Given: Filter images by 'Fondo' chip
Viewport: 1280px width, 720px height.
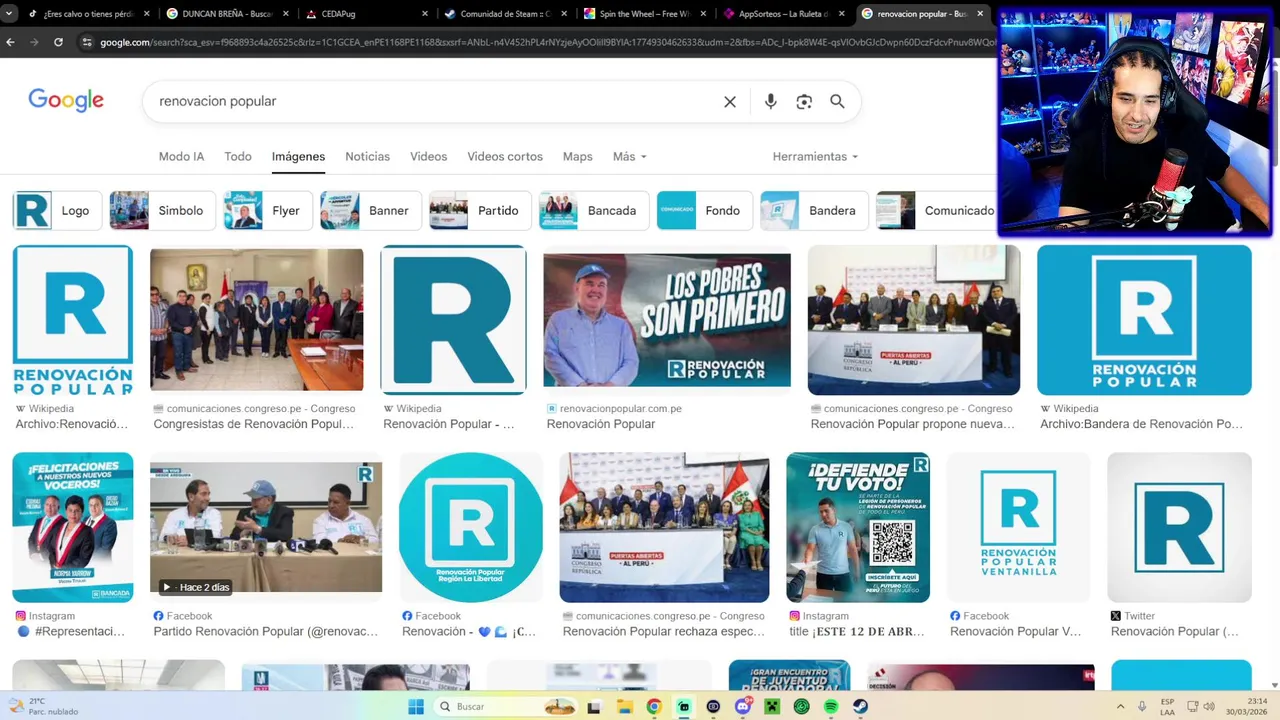Looking at the screenshot, I should [705, 211].
